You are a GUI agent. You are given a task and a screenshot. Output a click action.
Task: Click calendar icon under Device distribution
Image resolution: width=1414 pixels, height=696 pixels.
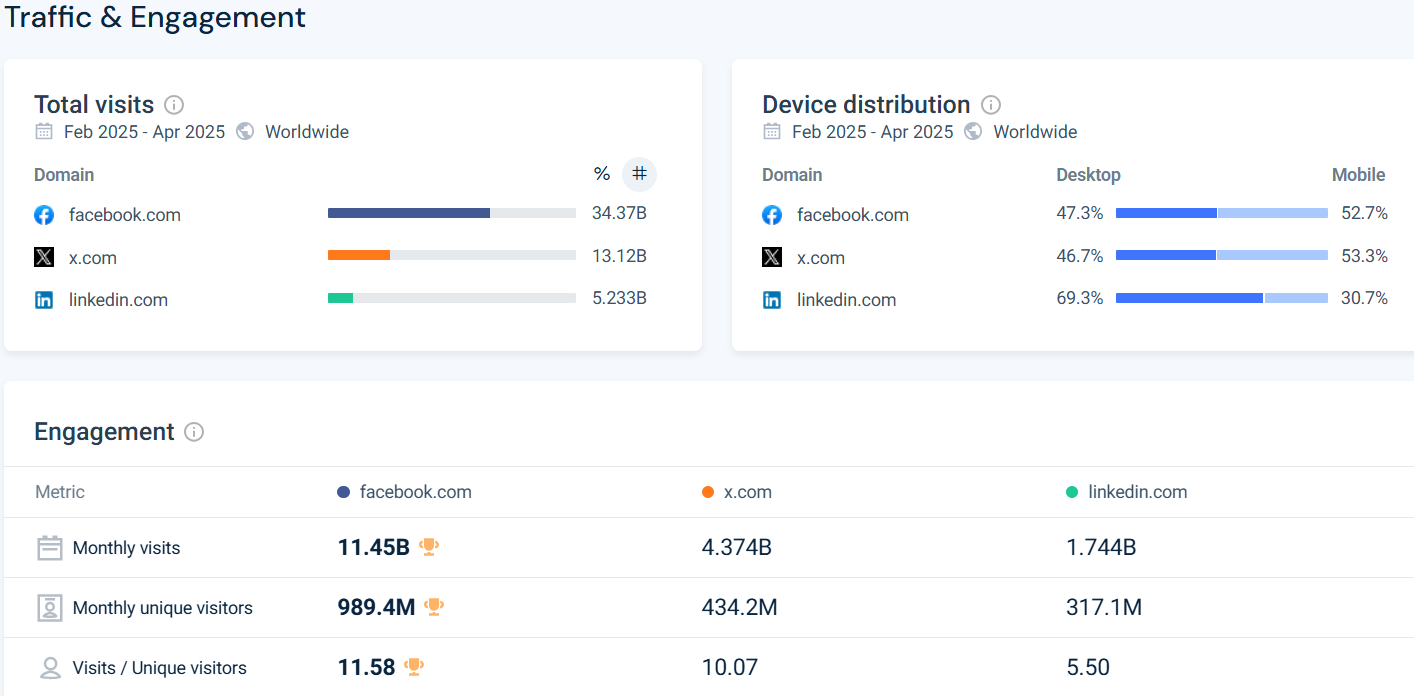771,132
